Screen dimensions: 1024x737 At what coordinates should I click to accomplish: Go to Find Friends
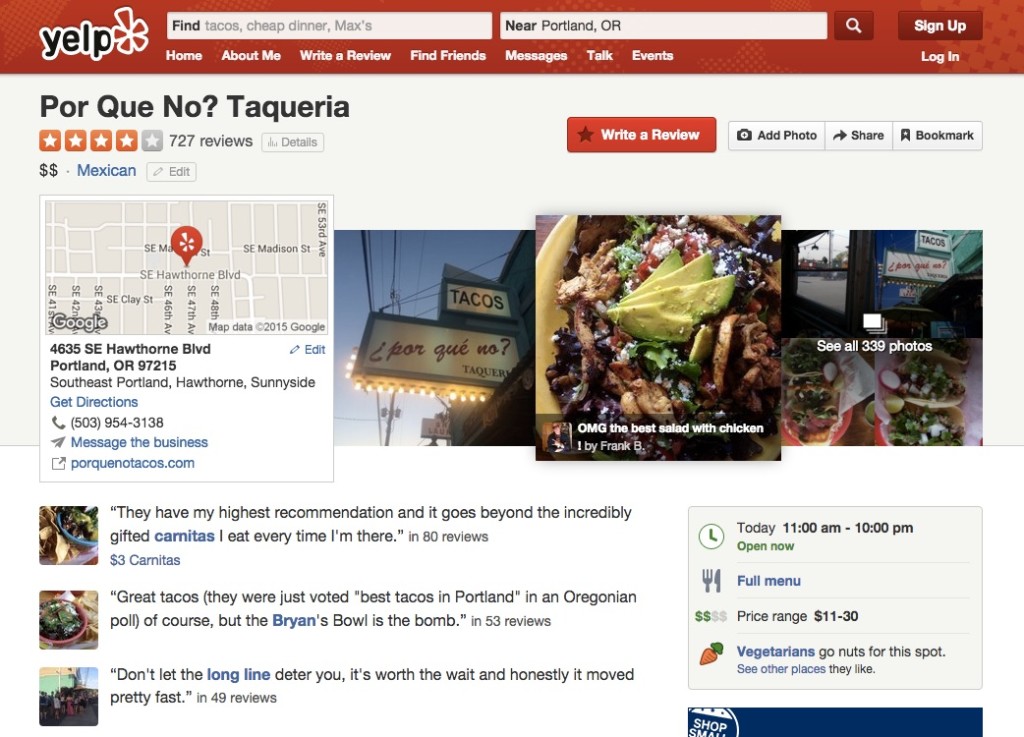(x=448, y=55)
